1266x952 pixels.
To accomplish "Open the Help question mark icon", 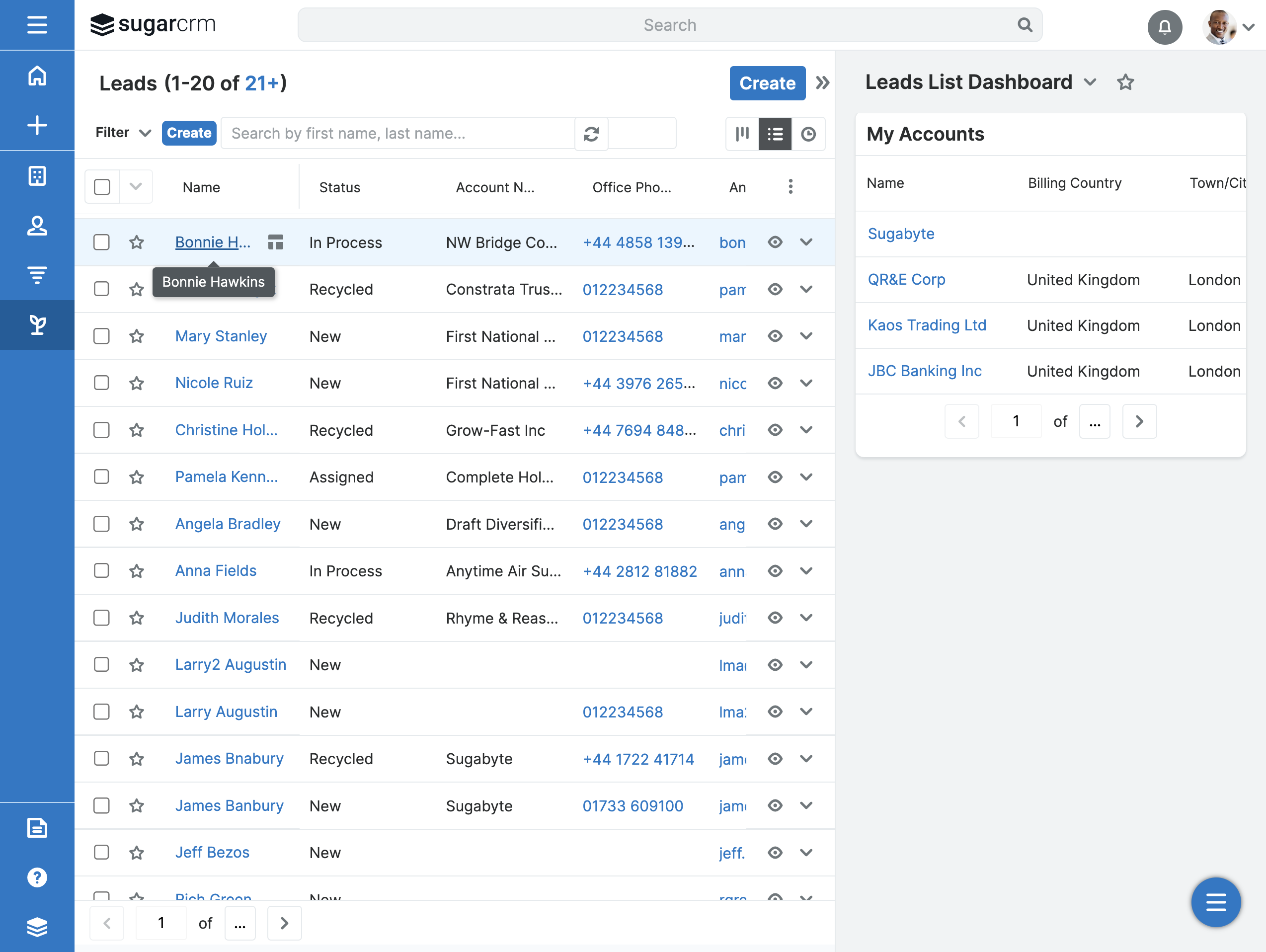I will 37,877.
